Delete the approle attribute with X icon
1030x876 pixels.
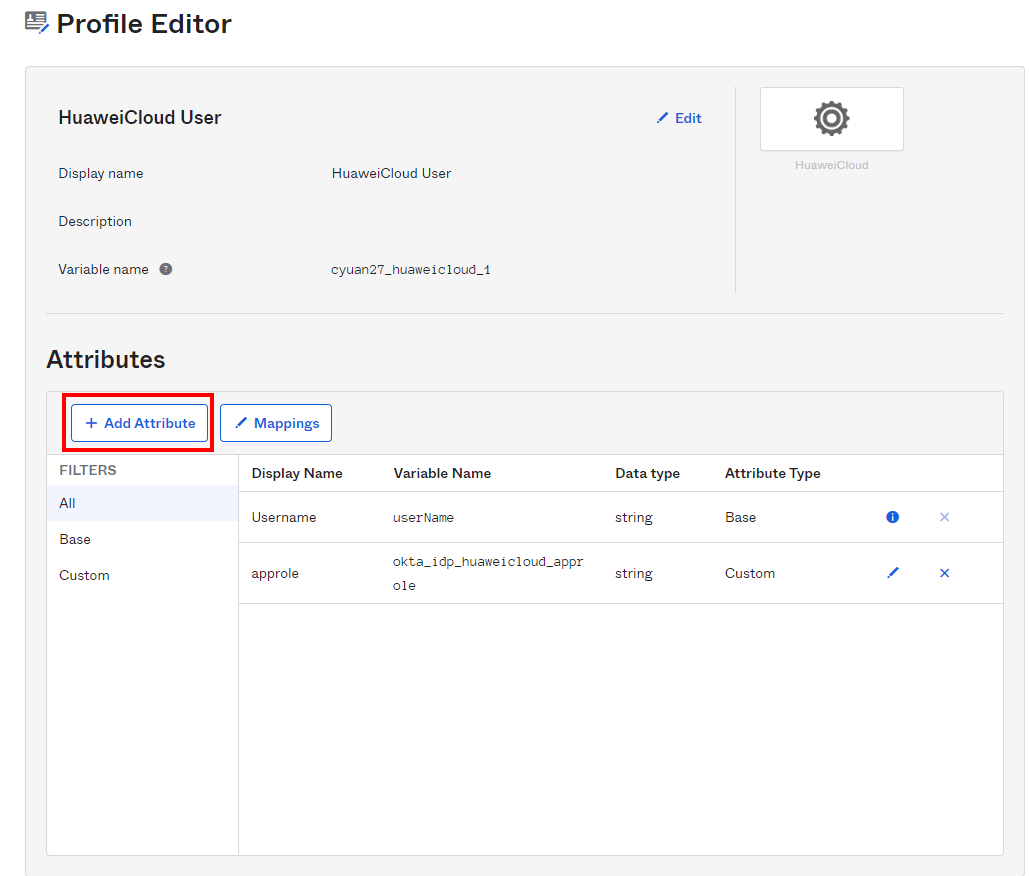944,573
